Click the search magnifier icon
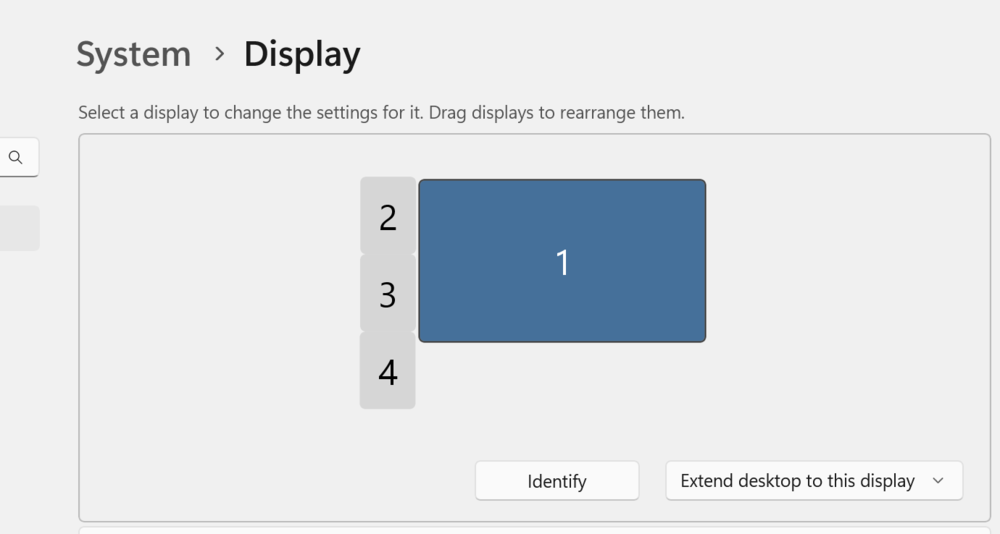 pos(15,157)
